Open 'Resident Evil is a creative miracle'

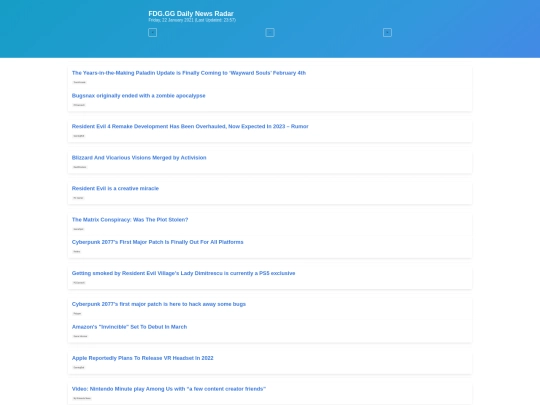pyautogui.click(x=115, y=188)
